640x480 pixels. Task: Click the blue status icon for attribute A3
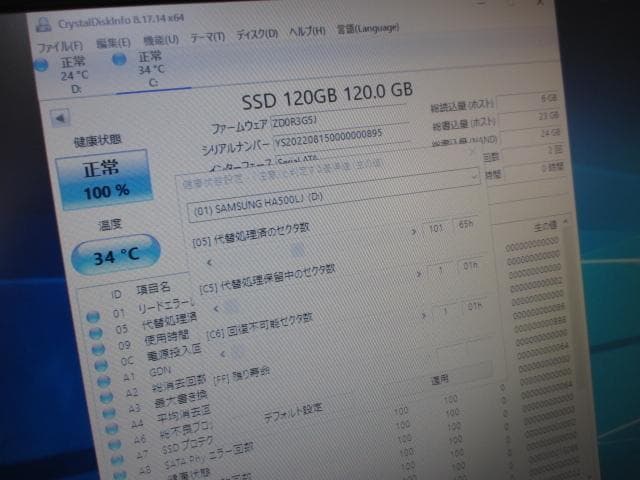(109, 413)
